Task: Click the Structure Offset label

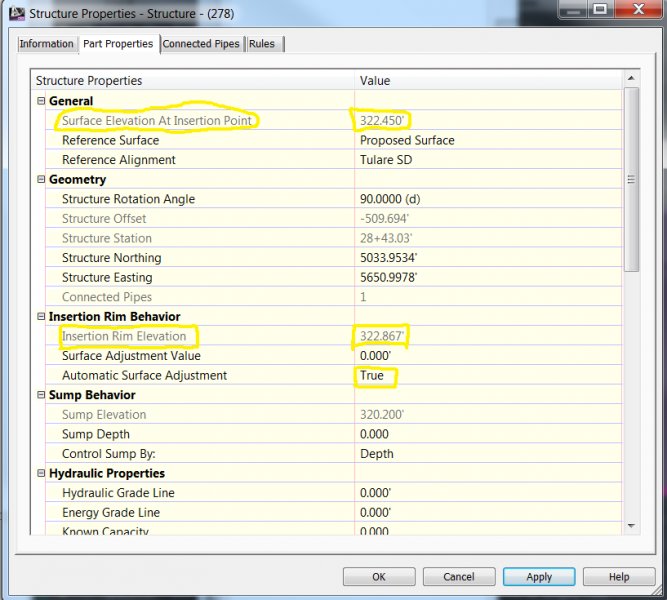Action: tap(104, 218)
